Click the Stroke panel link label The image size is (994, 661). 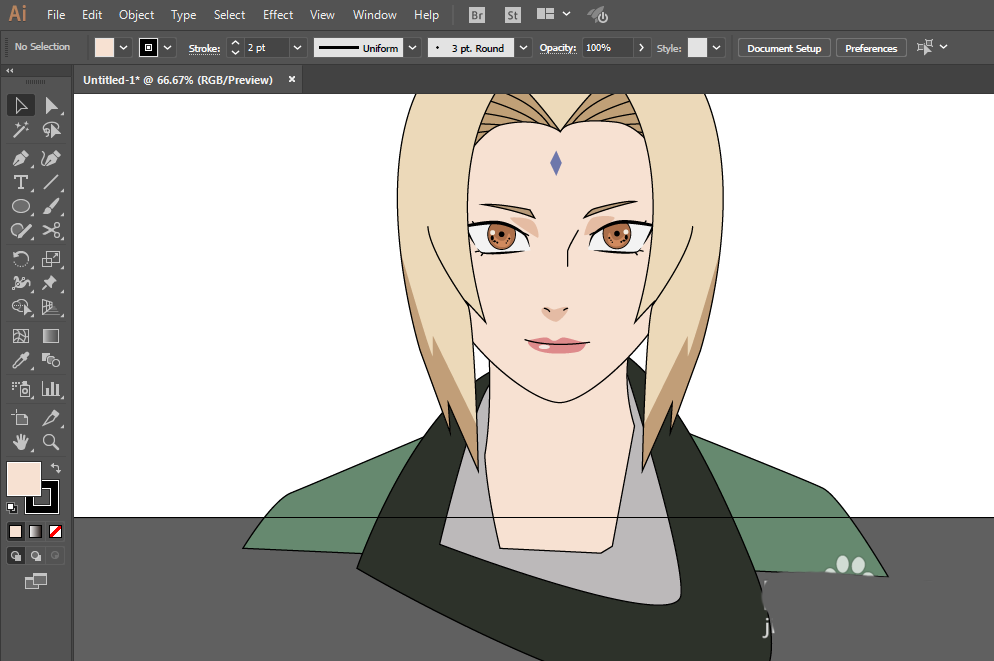(204, 48)
